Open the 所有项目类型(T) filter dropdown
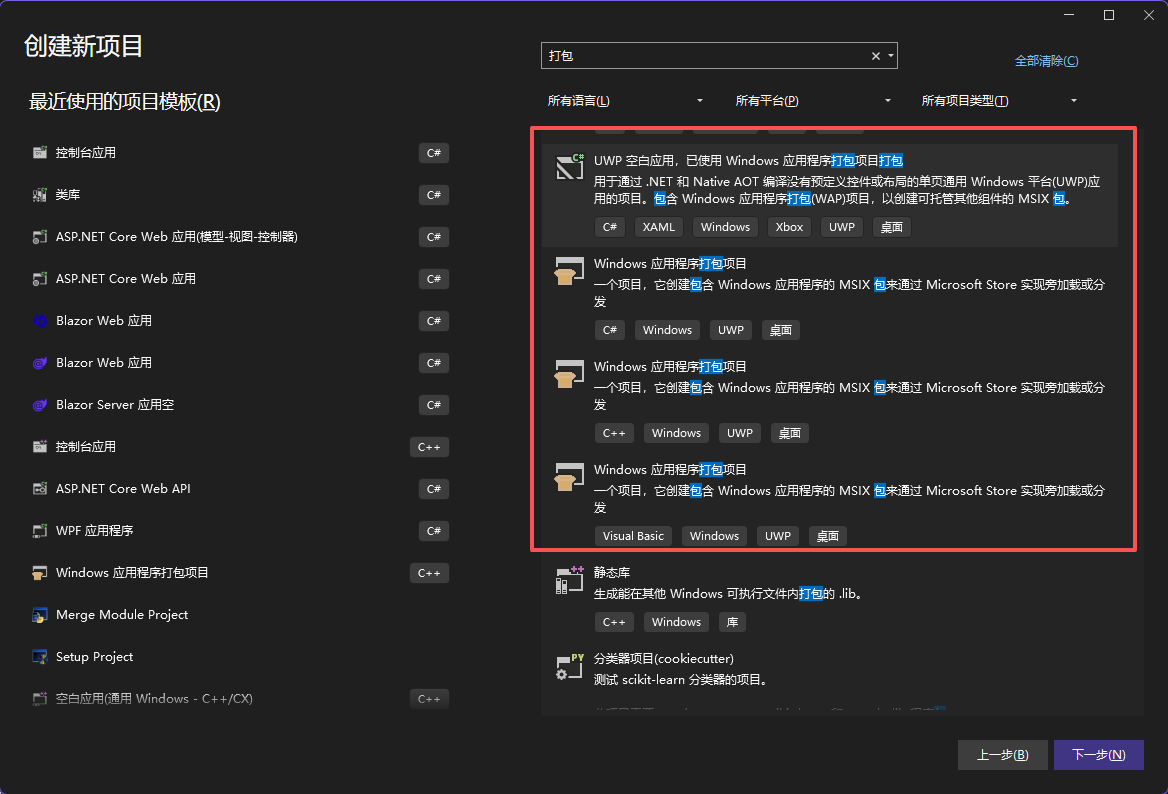Screen dimensions: 1168x794 coord(999,101)
